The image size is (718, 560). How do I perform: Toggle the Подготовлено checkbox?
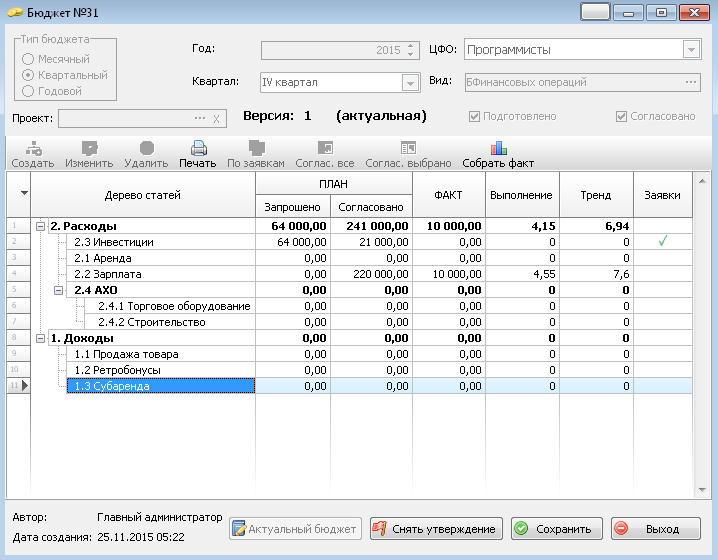click(474, 117)
